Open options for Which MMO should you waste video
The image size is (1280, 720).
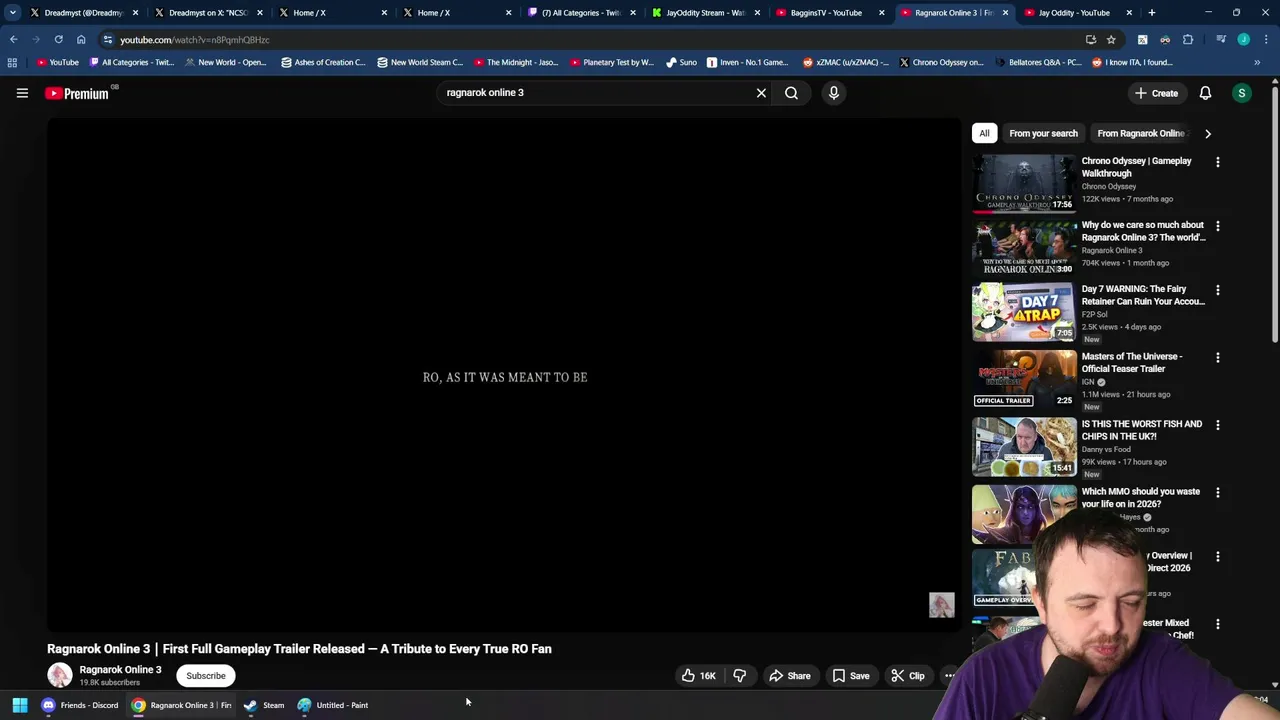[1217, 492]
